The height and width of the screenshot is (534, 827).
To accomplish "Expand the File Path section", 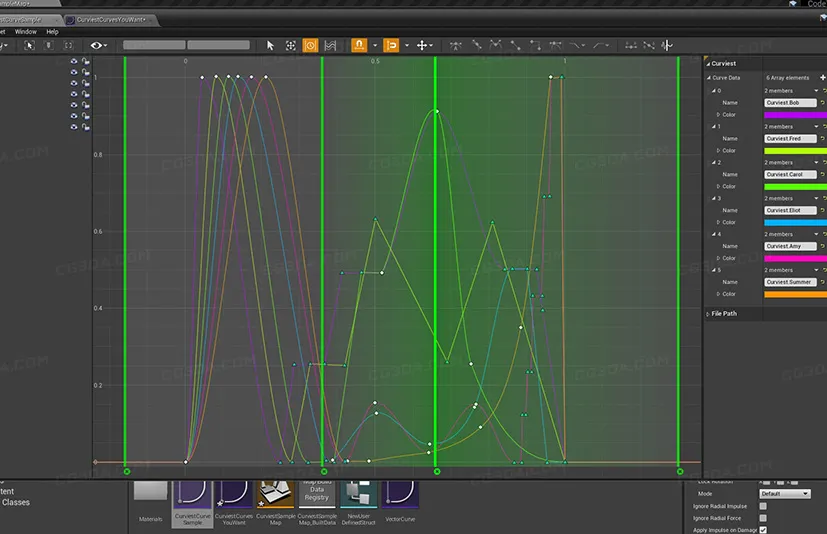I will click(x=708, y=314).
